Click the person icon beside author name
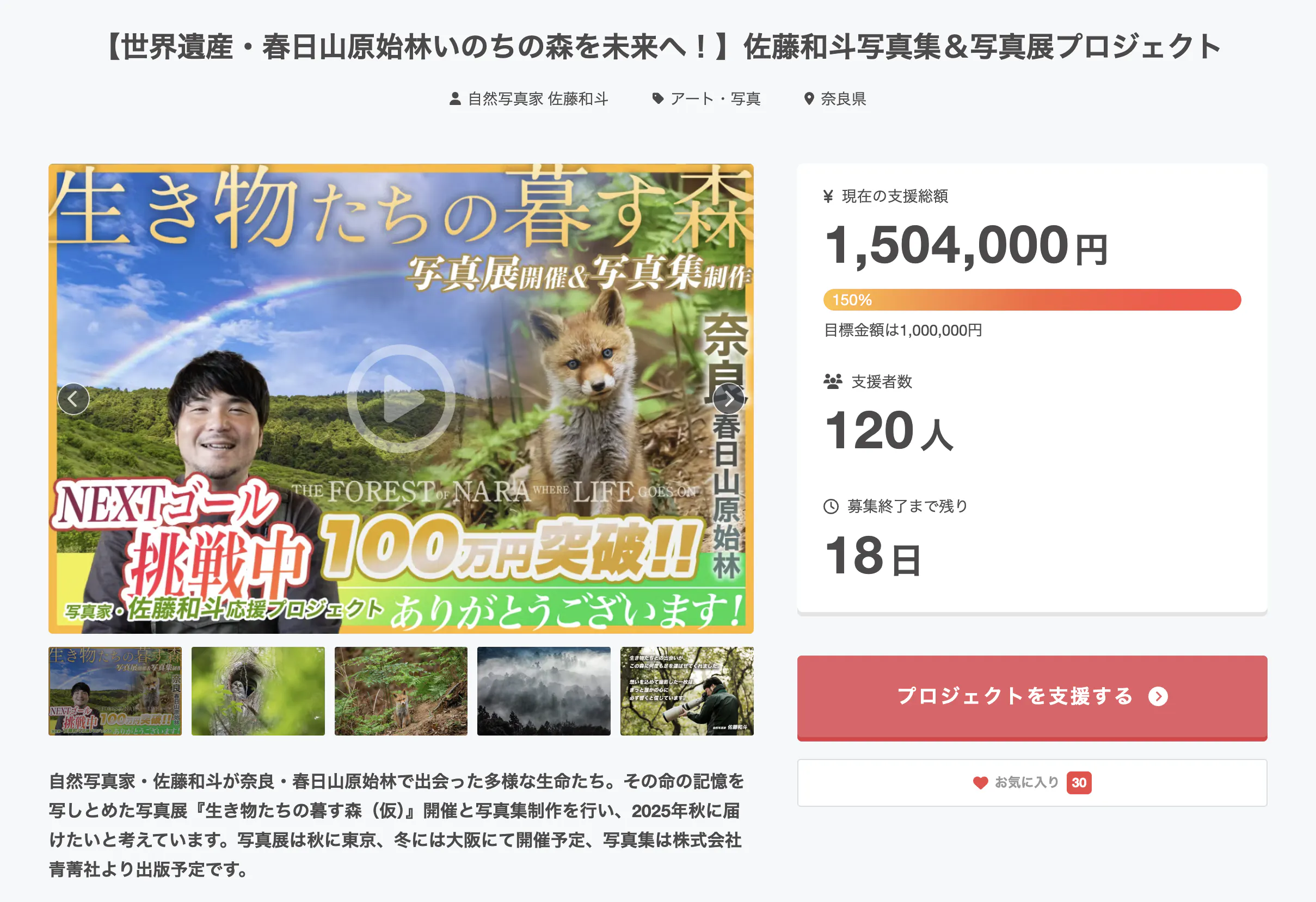Viewport: 1316px width, 902px height. click(454, 99)
